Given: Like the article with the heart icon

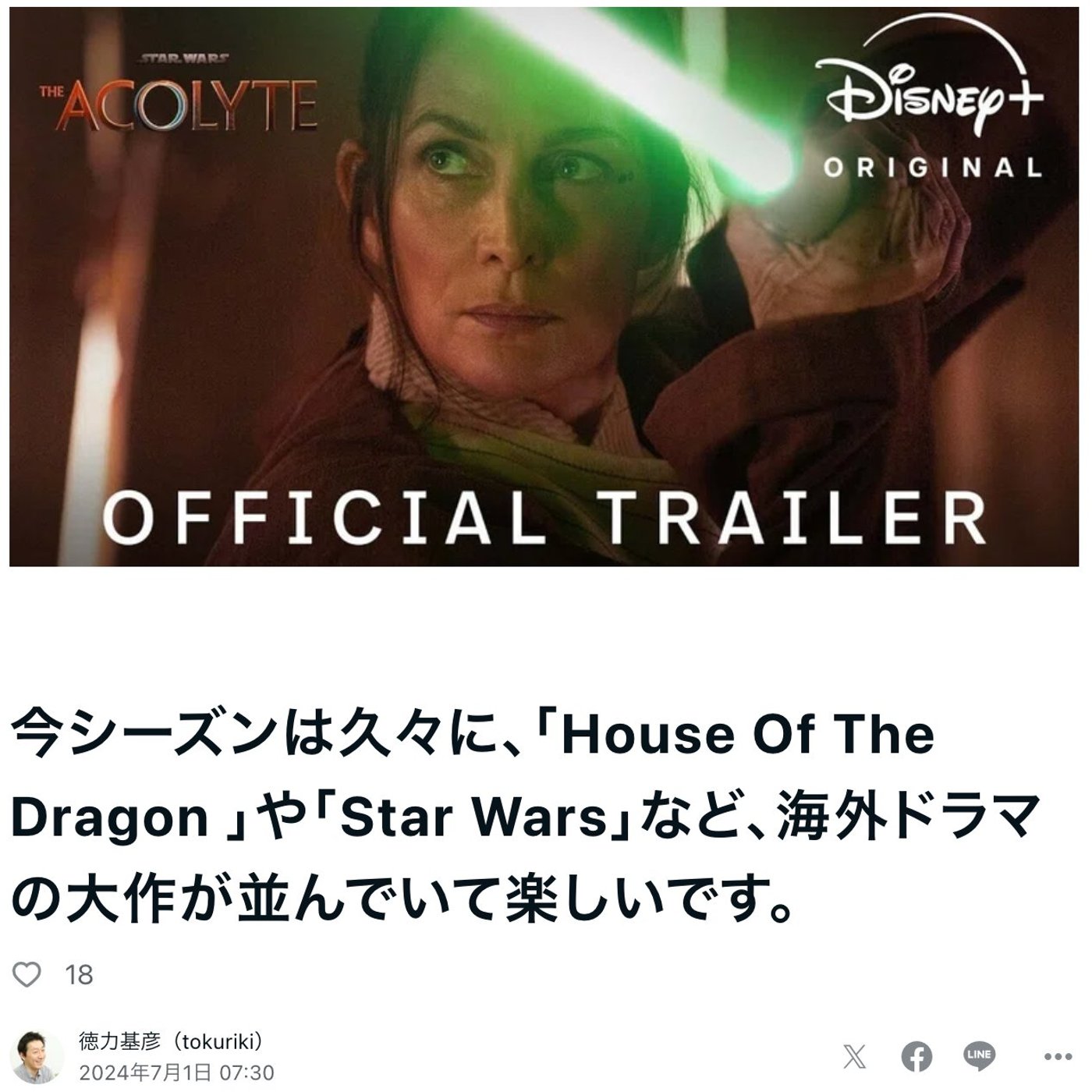Looking at the screenshot, I should pos(27,974).
